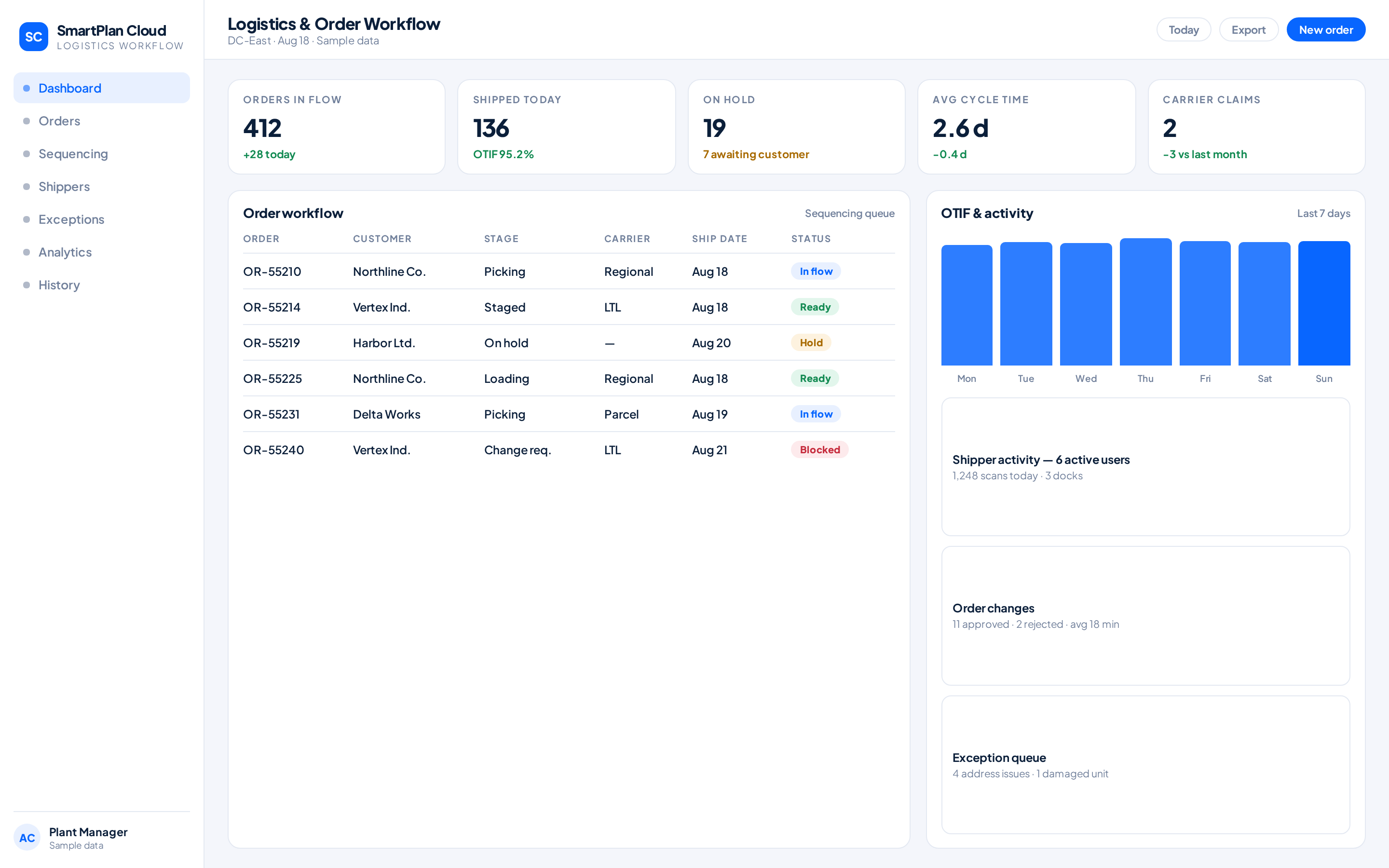Image resolution: width=1389 pixels, height=868 pixels.
Task: Select the Saturday bar in chart
Action: pyautogui.click(x=1265, y=304)
